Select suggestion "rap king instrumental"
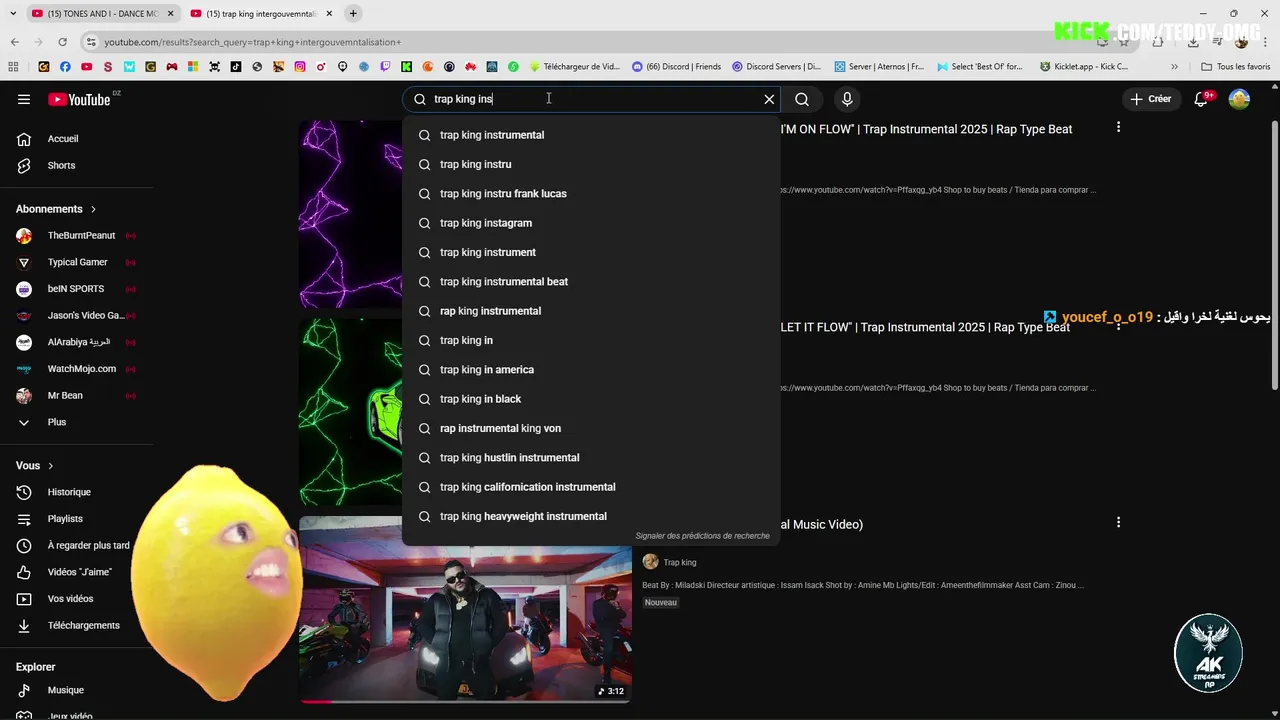 591,311
